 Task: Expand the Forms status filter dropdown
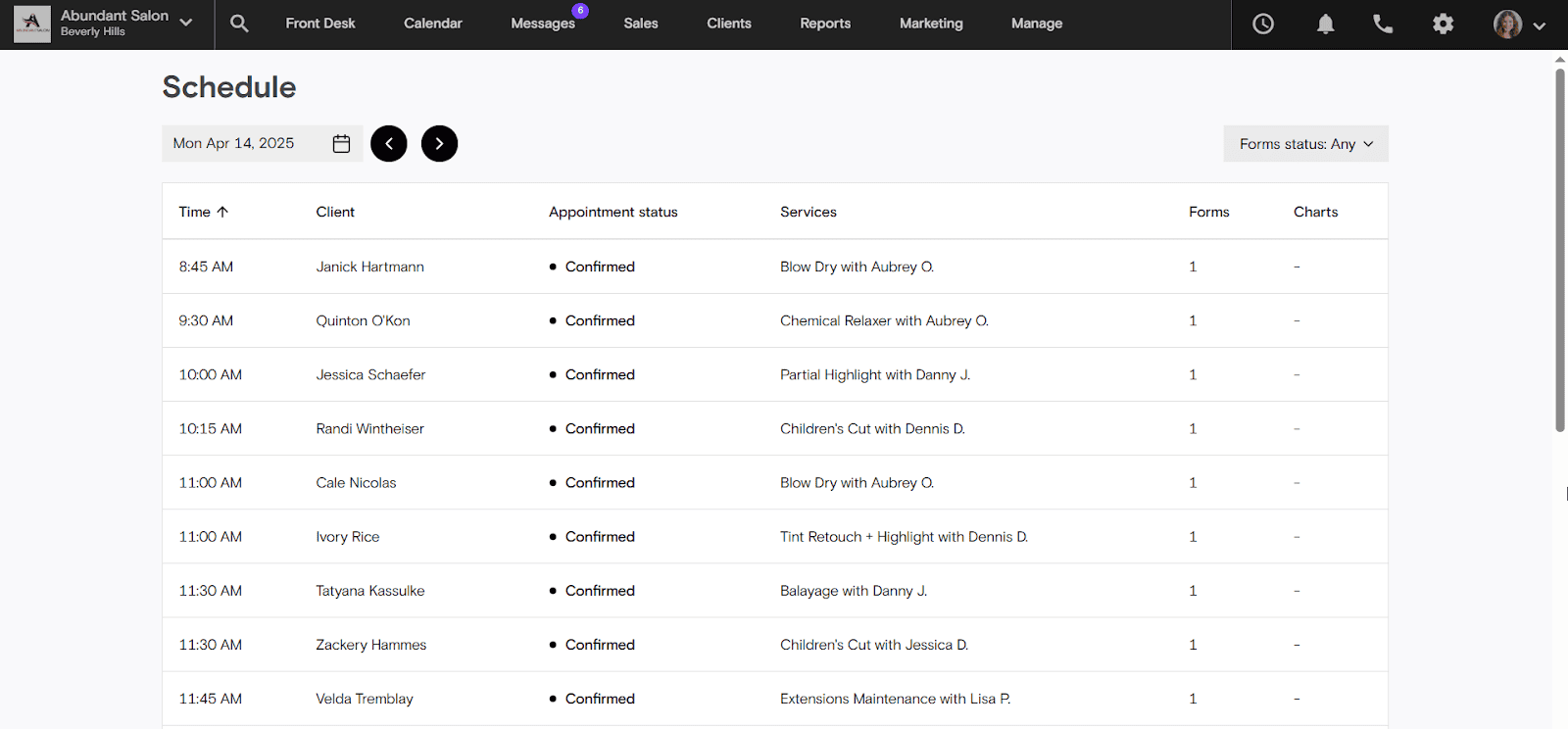[x=1305, y=144]
